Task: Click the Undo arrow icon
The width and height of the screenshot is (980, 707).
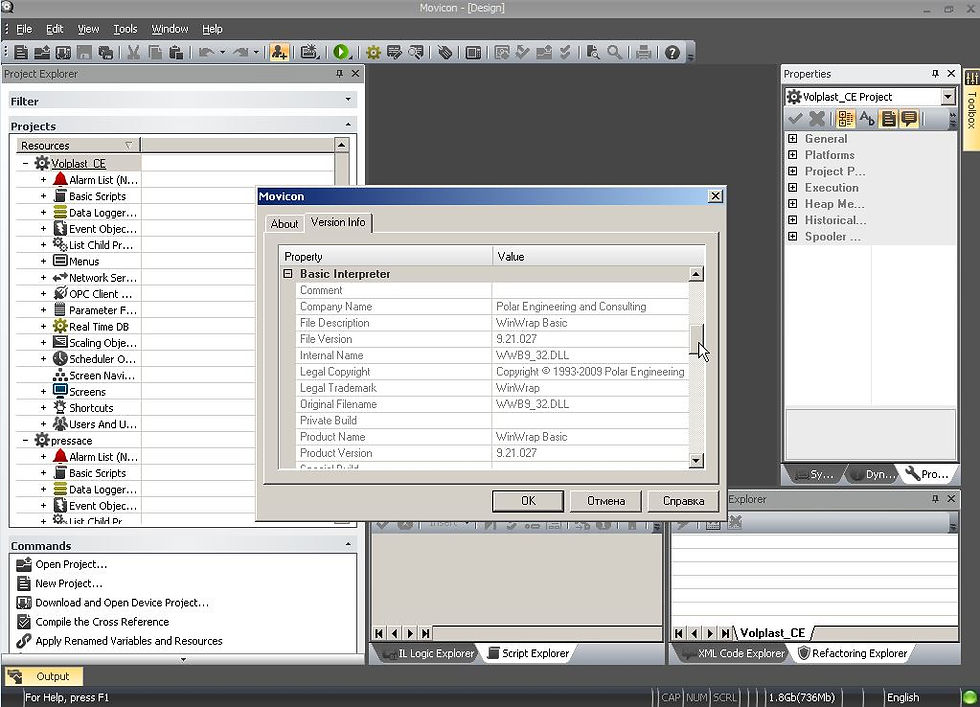Action: pos(206,53)
